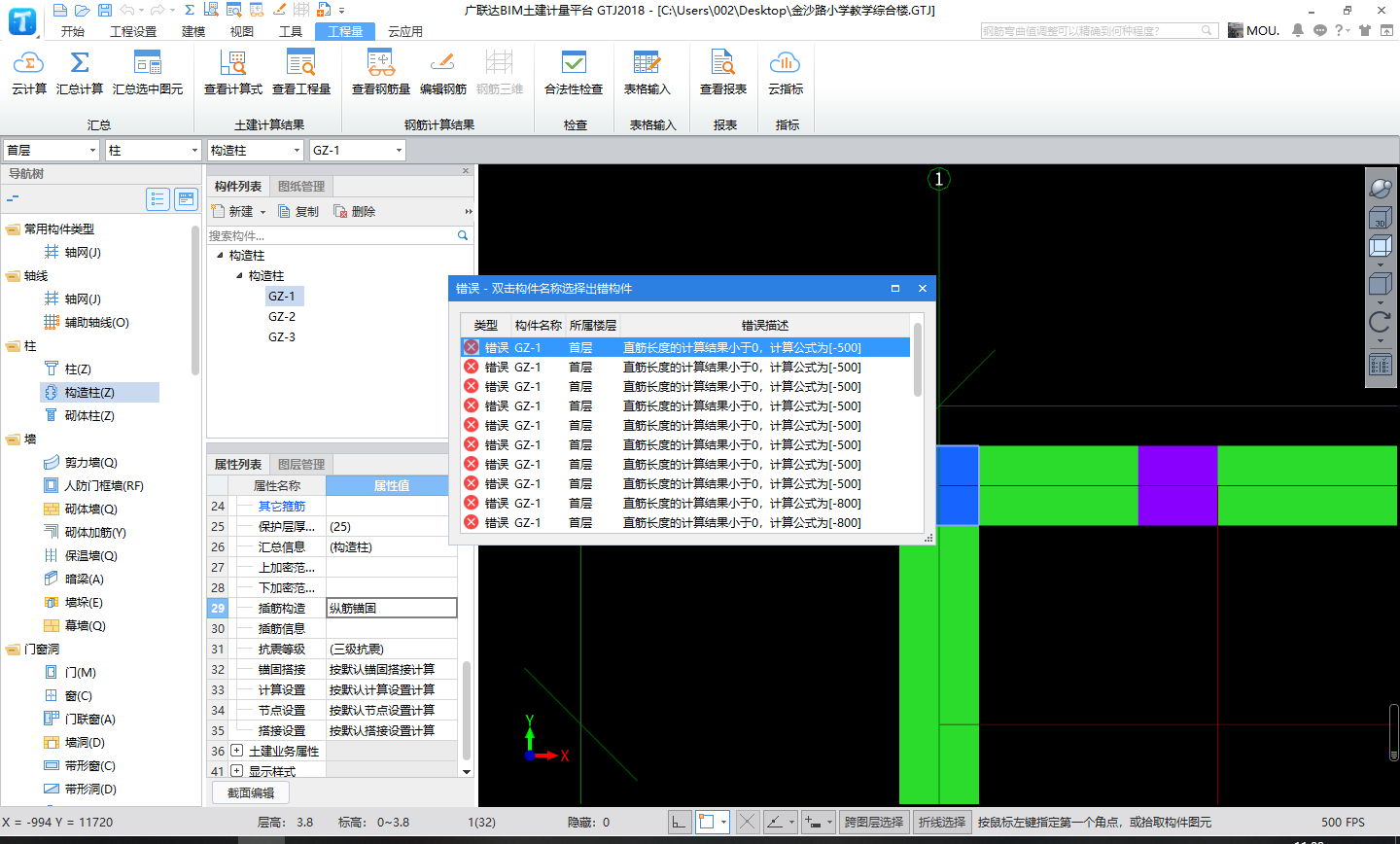Click the 复制 copy button
Screen dimensions: 1400x844
coord(298,211)
